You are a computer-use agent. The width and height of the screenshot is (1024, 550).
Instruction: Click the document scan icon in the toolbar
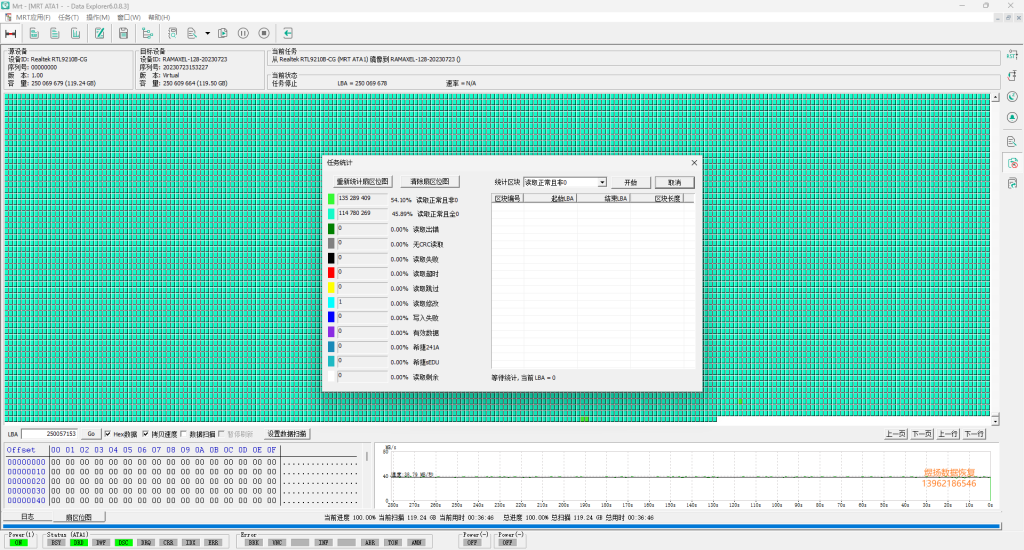click(172, 33)
